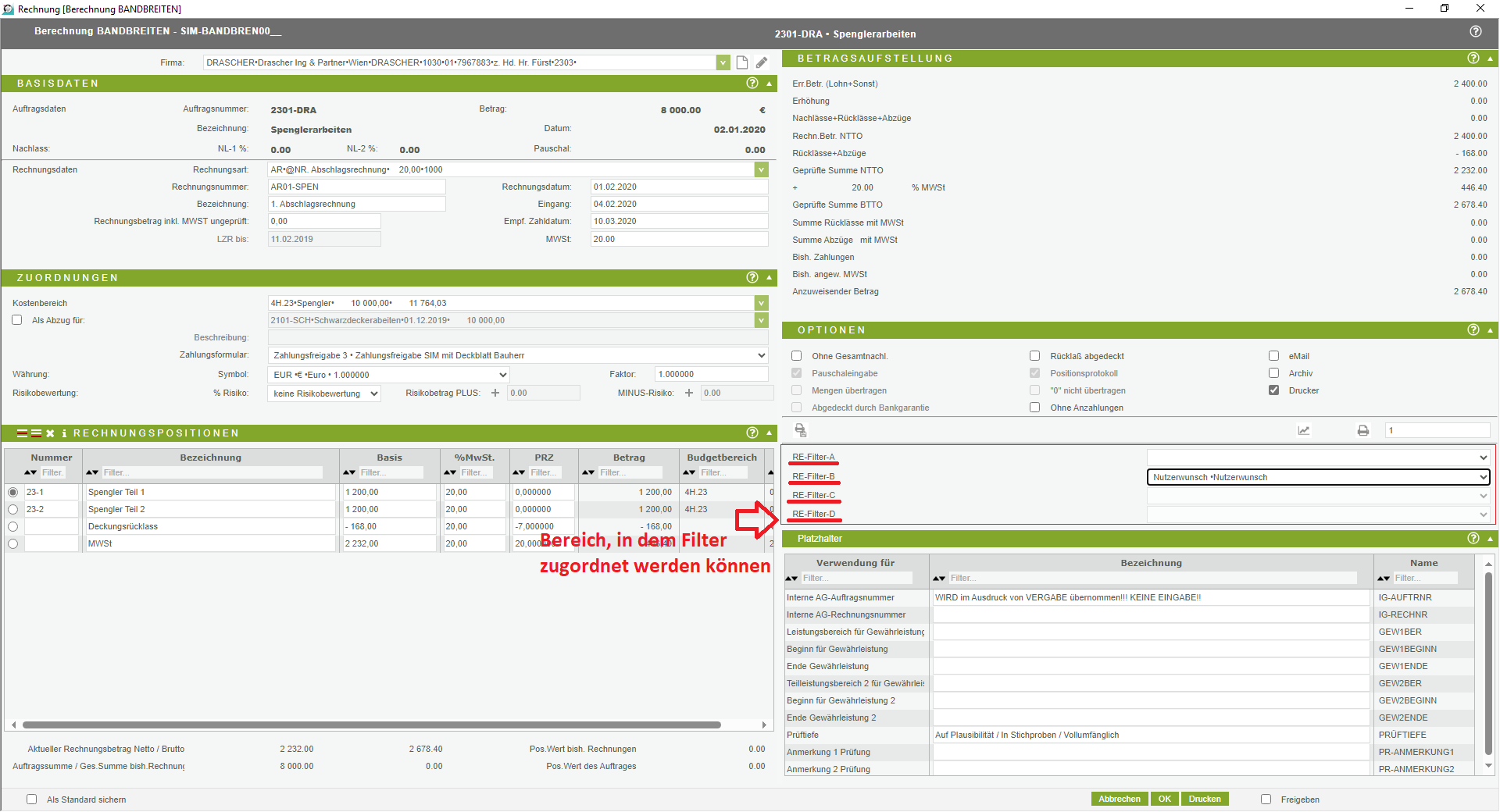Enable the Ohne Gesamtnachl. checkbox
The height and width of the screenshot is (812, 1500).
[797, 356]
